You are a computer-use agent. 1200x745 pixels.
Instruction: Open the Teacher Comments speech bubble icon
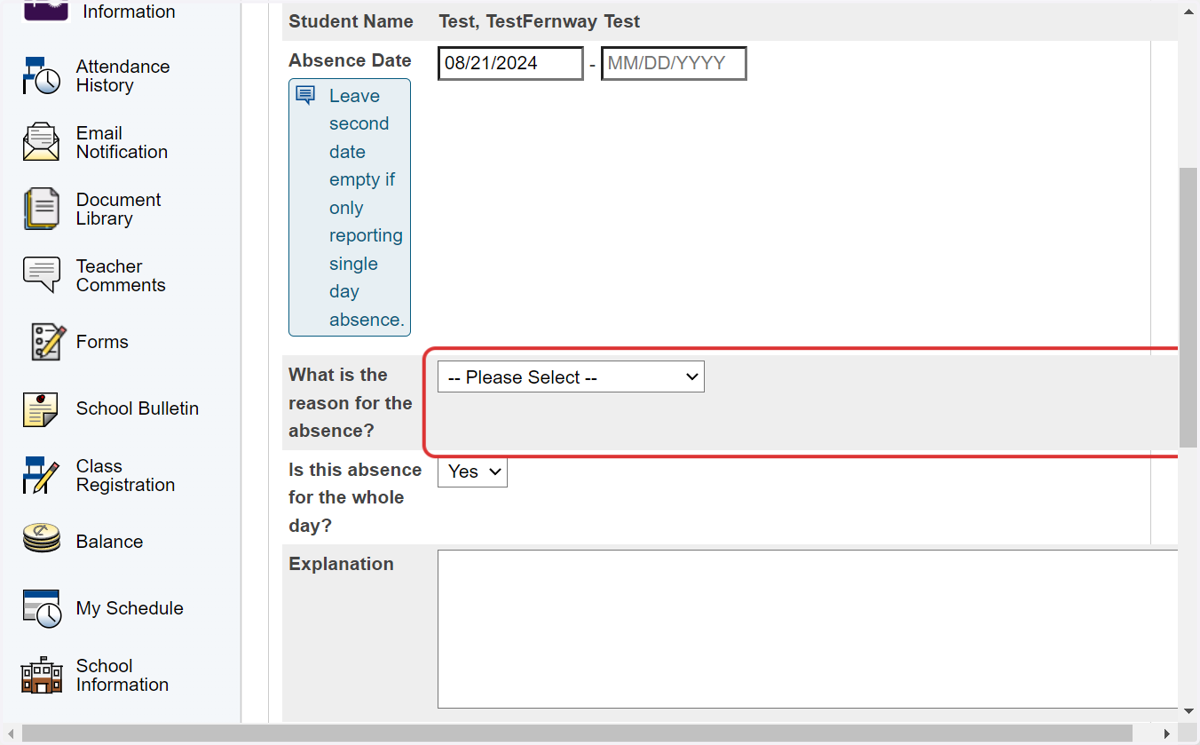click(42, 275)
